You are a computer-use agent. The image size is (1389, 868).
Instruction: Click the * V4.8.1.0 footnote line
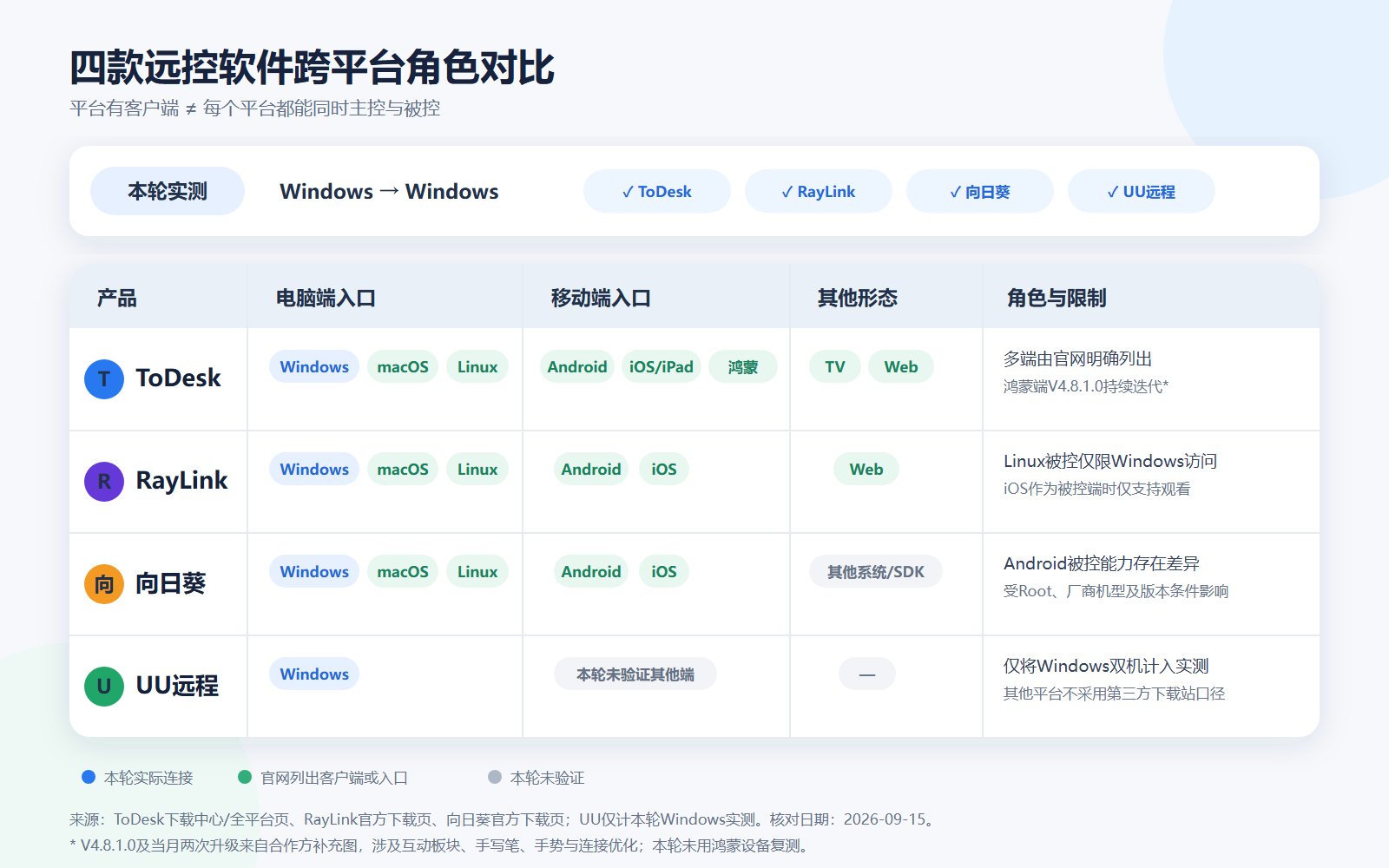[442, 845]
